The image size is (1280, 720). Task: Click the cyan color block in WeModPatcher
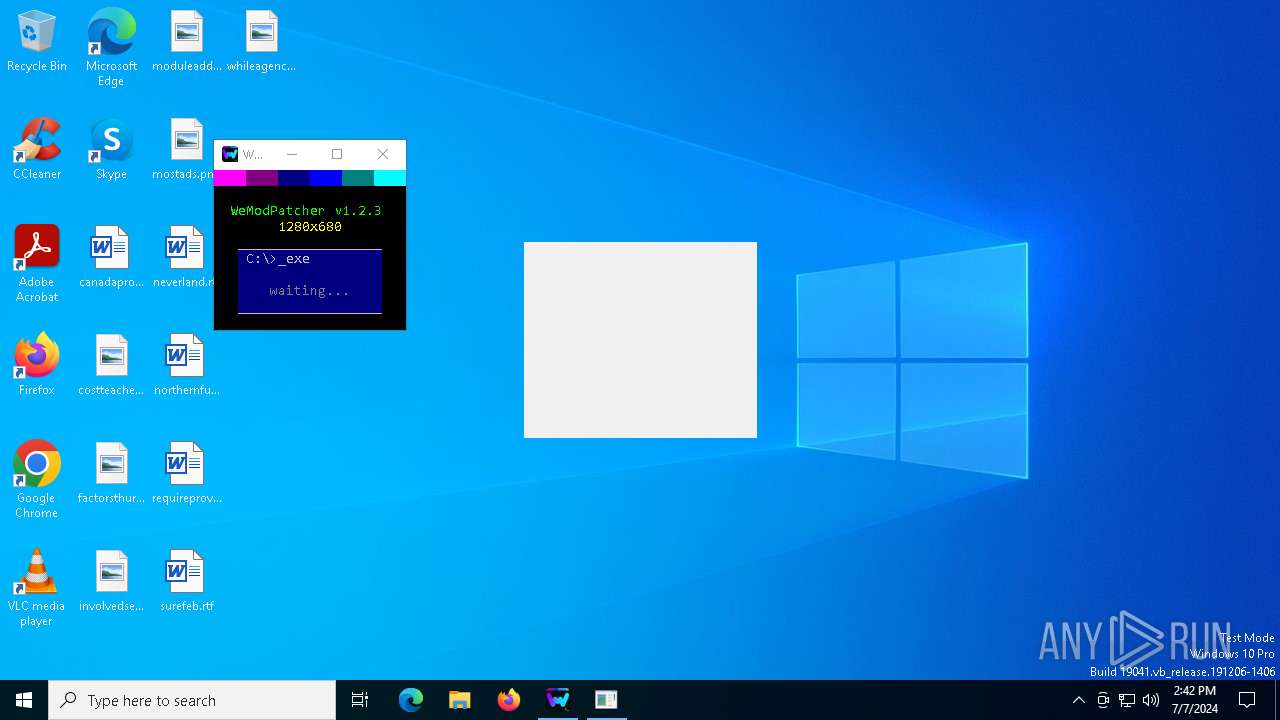point(390,178)
